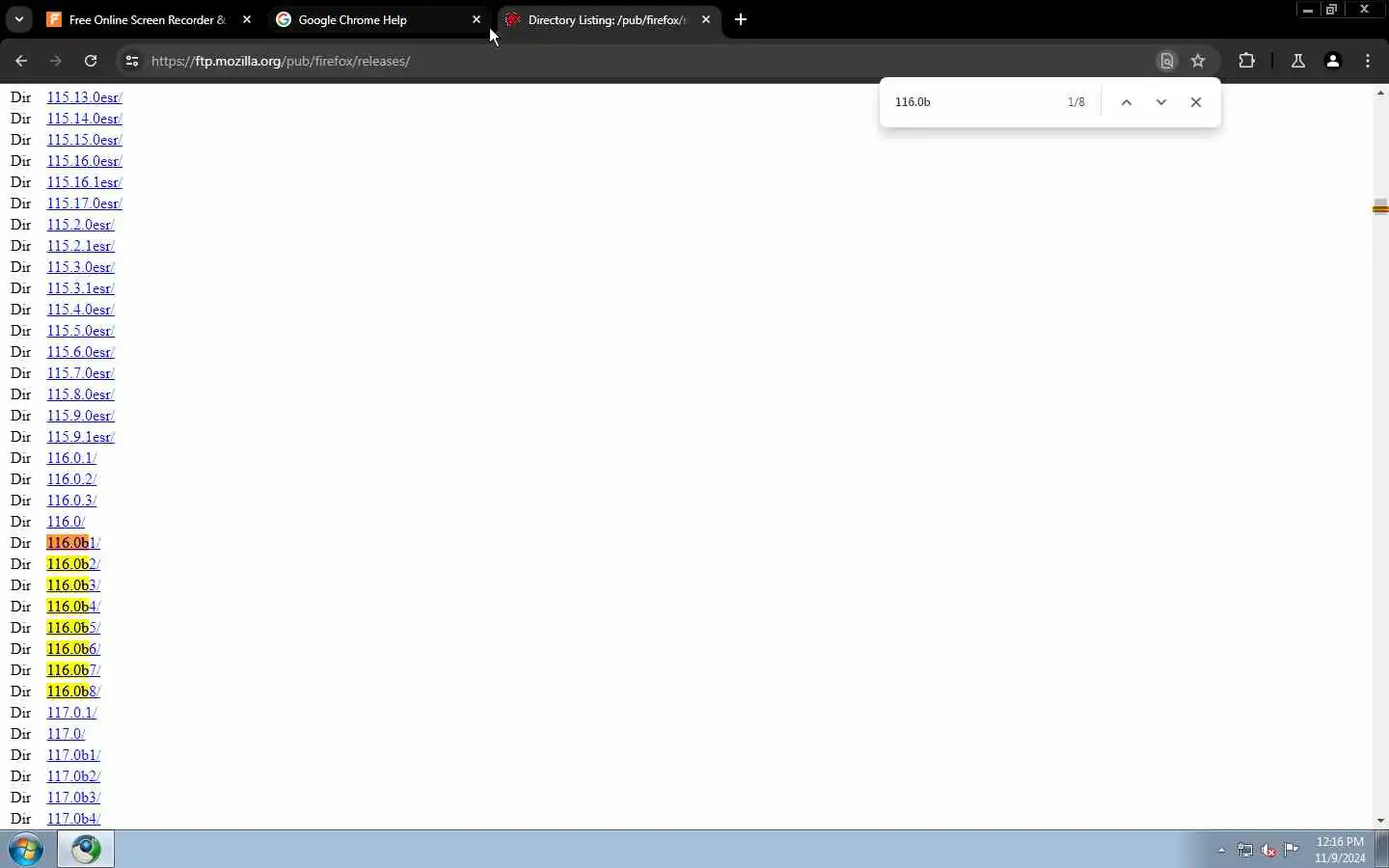This screenshot has height=868, width=1389.
Task: Open the 115.3.1esr/ directory link
Action: click(x=80, y=288)
